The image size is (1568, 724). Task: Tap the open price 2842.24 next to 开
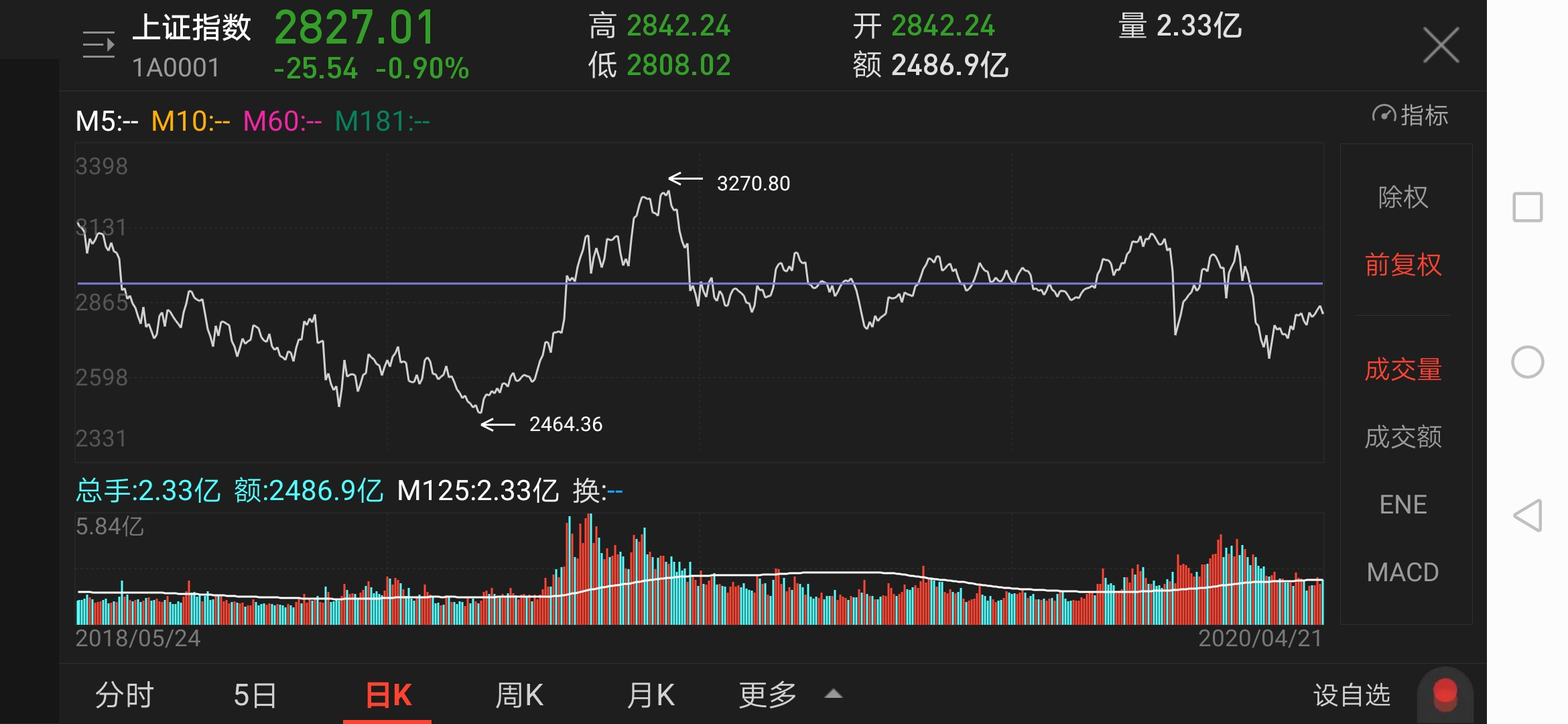click(943, 26)
